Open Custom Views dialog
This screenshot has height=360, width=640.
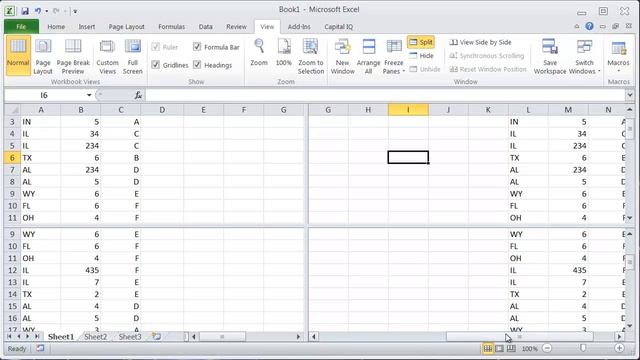tap(107, 56)
